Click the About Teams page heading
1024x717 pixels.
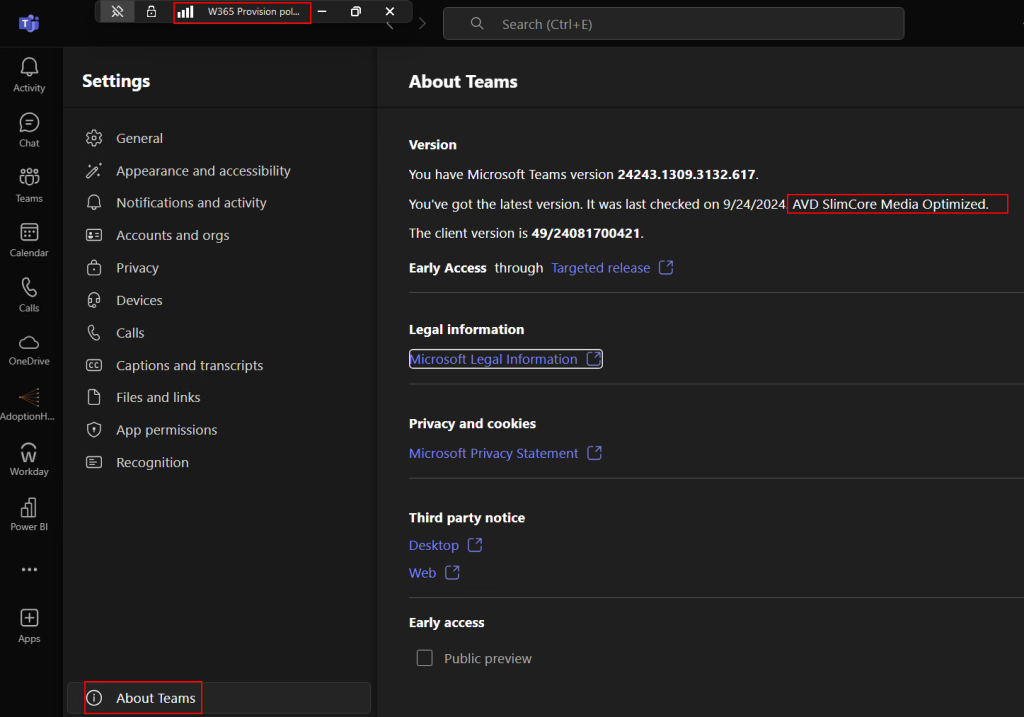(x=463, y=82)
